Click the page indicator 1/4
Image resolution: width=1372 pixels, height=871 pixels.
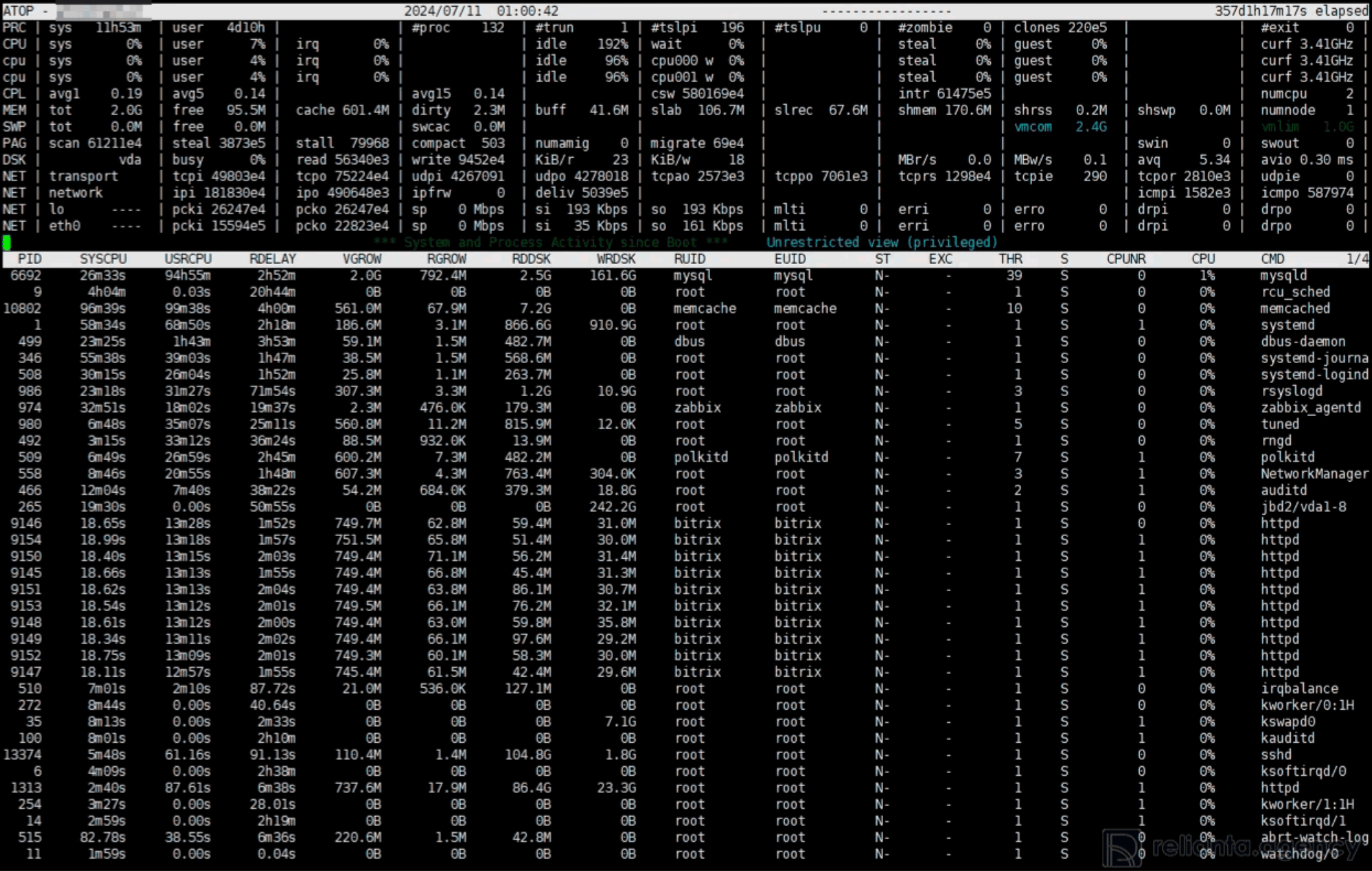pyautogui.click(x=1357, y=259)
